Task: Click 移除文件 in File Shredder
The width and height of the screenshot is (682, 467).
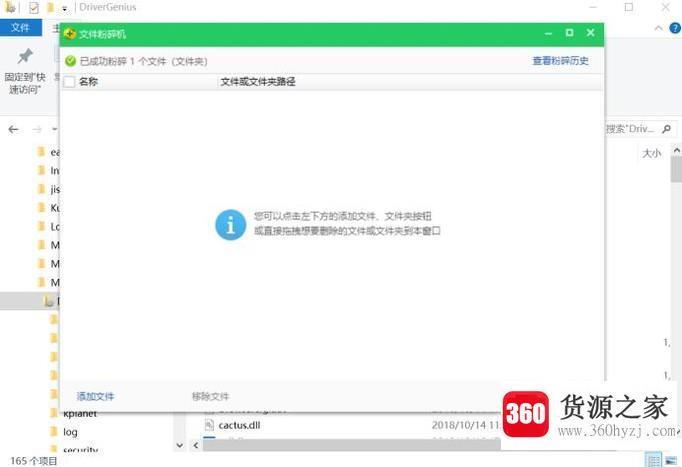Action: (211, 397)
